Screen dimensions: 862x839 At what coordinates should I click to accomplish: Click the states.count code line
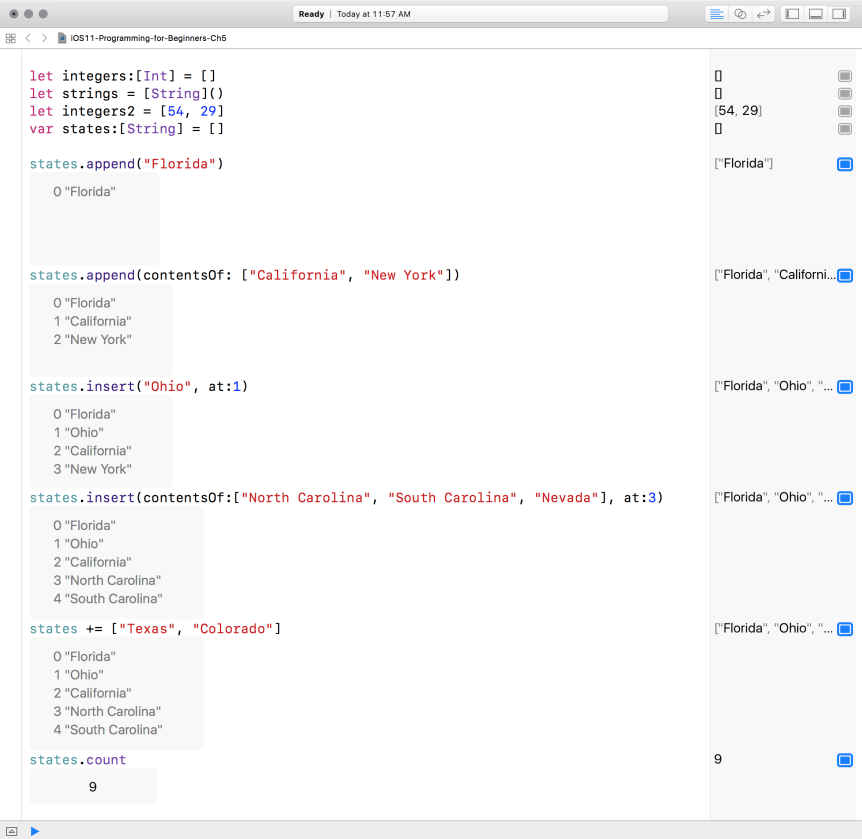pos(78,760)
